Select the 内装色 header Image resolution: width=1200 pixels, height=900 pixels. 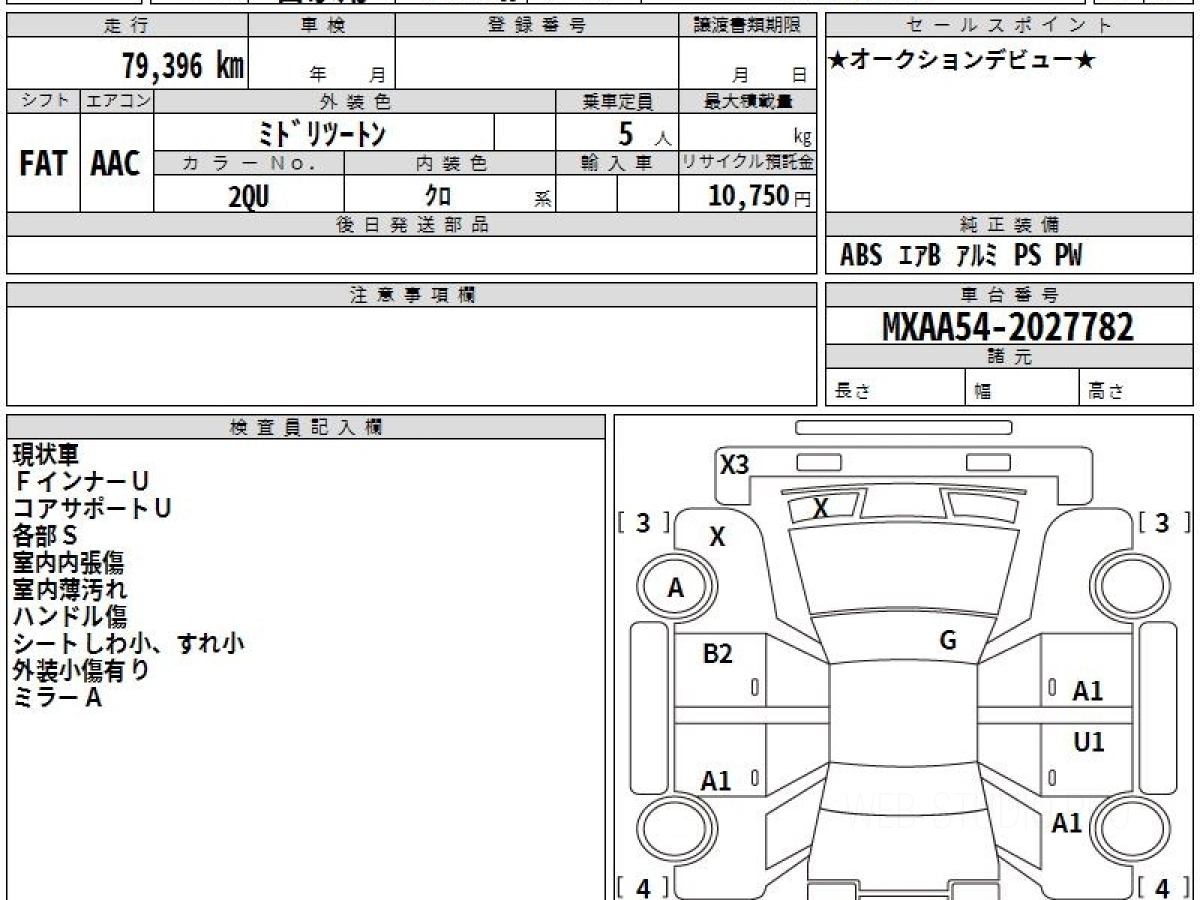450,163
